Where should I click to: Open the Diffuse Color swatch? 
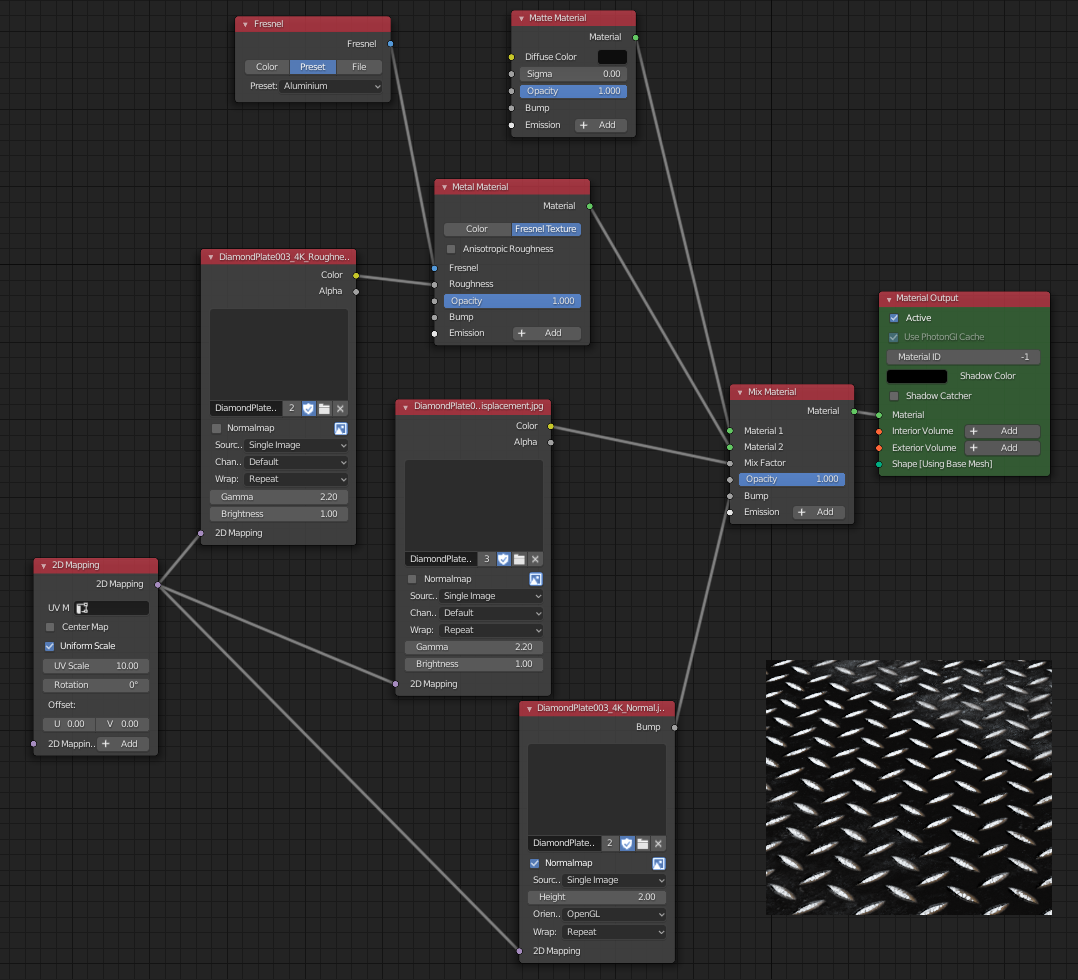coord(612,57)
